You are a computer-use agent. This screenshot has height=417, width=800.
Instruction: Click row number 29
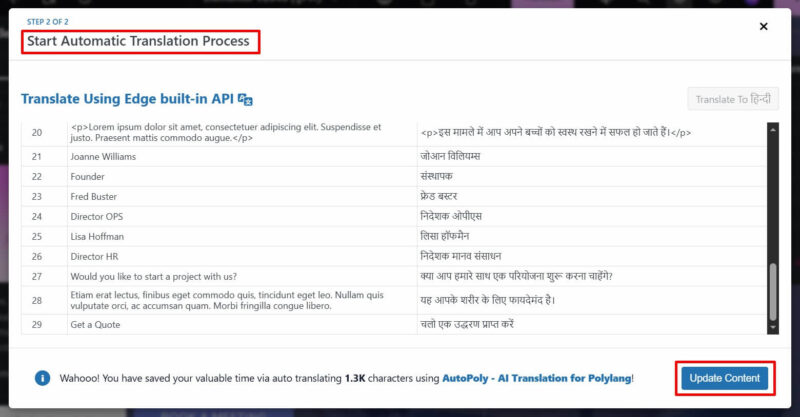pyautogui.click(x=37, y=325)
